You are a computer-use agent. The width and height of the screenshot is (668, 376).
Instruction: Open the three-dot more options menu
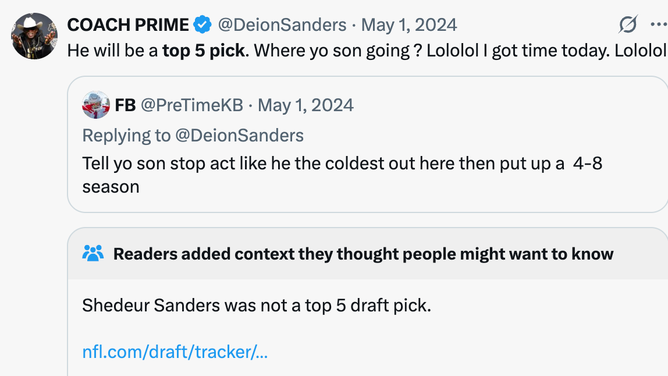coord(659,24)
